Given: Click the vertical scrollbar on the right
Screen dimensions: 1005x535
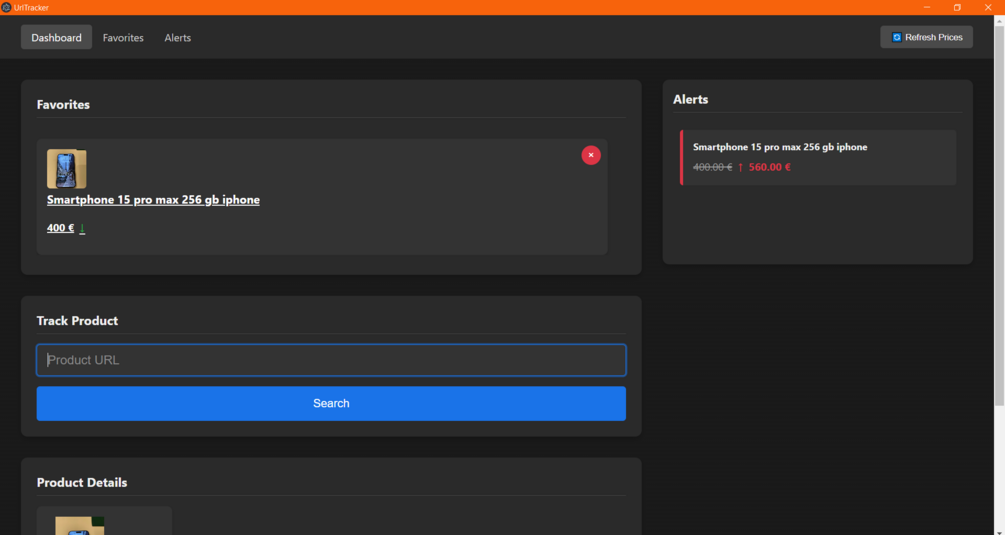Looking at the screenshot, I should click(999, 216).
